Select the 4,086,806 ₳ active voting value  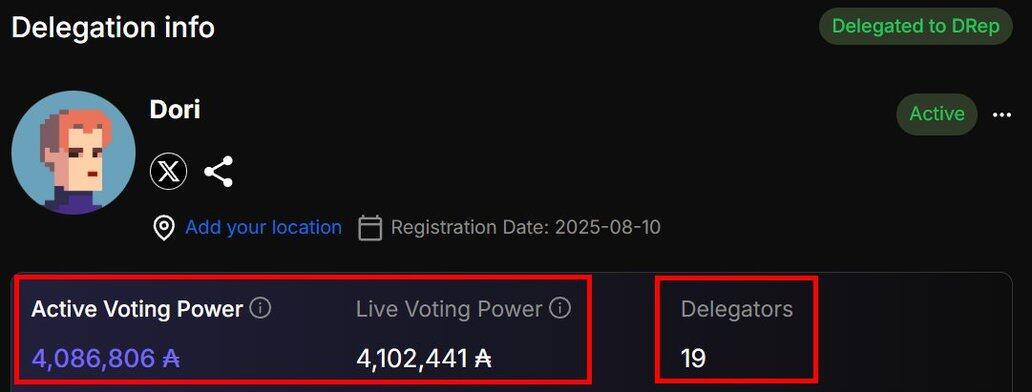105,359
